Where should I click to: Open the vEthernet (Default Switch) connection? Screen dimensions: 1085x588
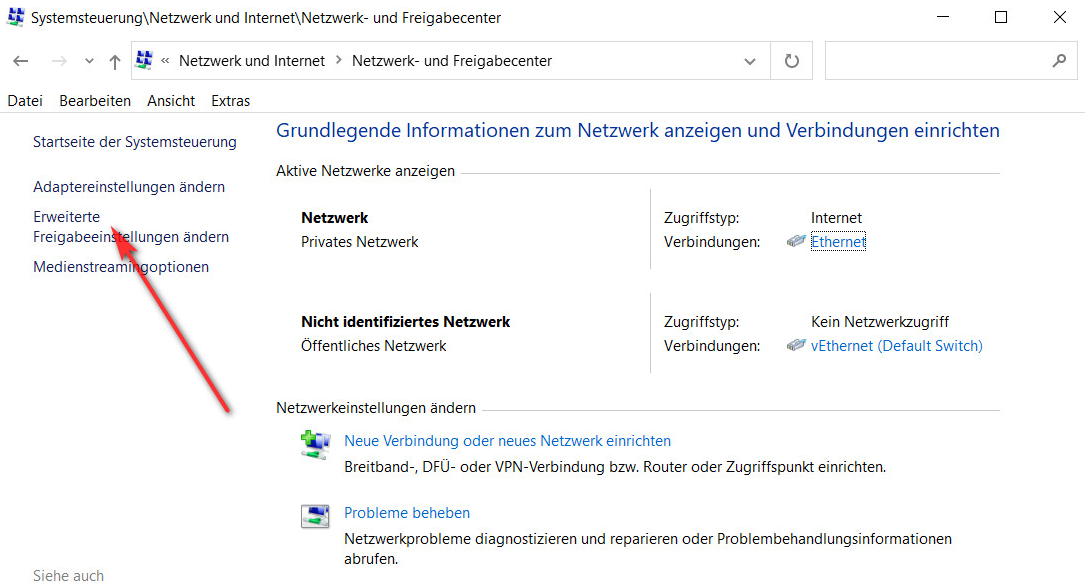coord(896,346)
